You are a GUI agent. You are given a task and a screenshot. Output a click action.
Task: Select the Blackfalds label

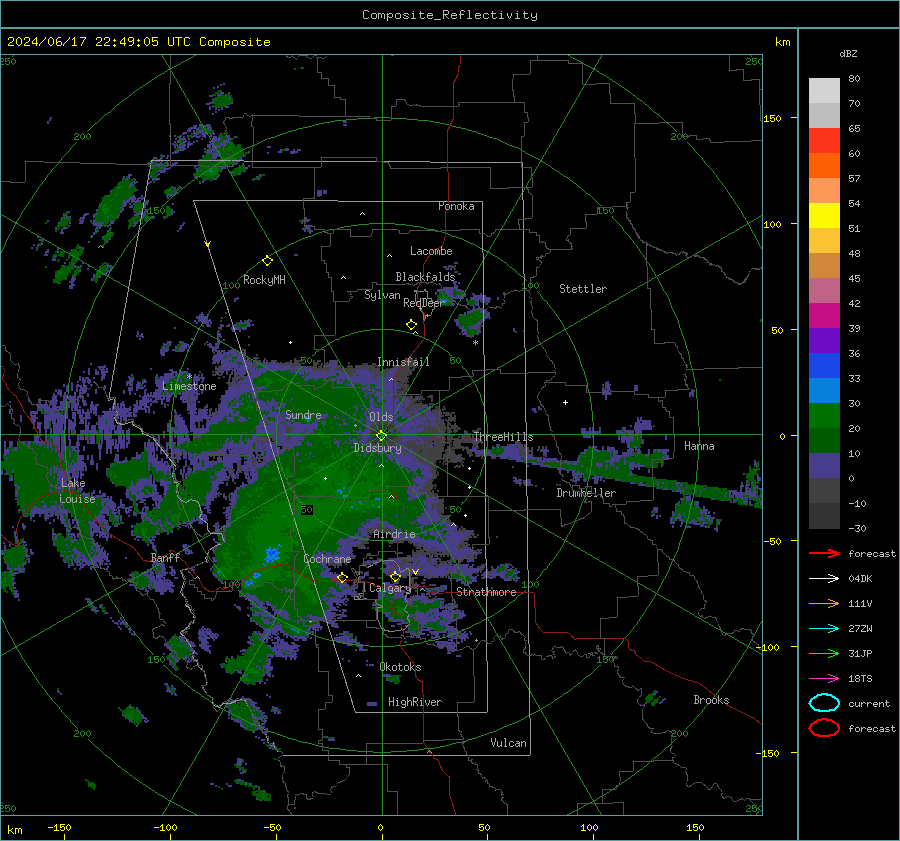[x=425, y=277]
